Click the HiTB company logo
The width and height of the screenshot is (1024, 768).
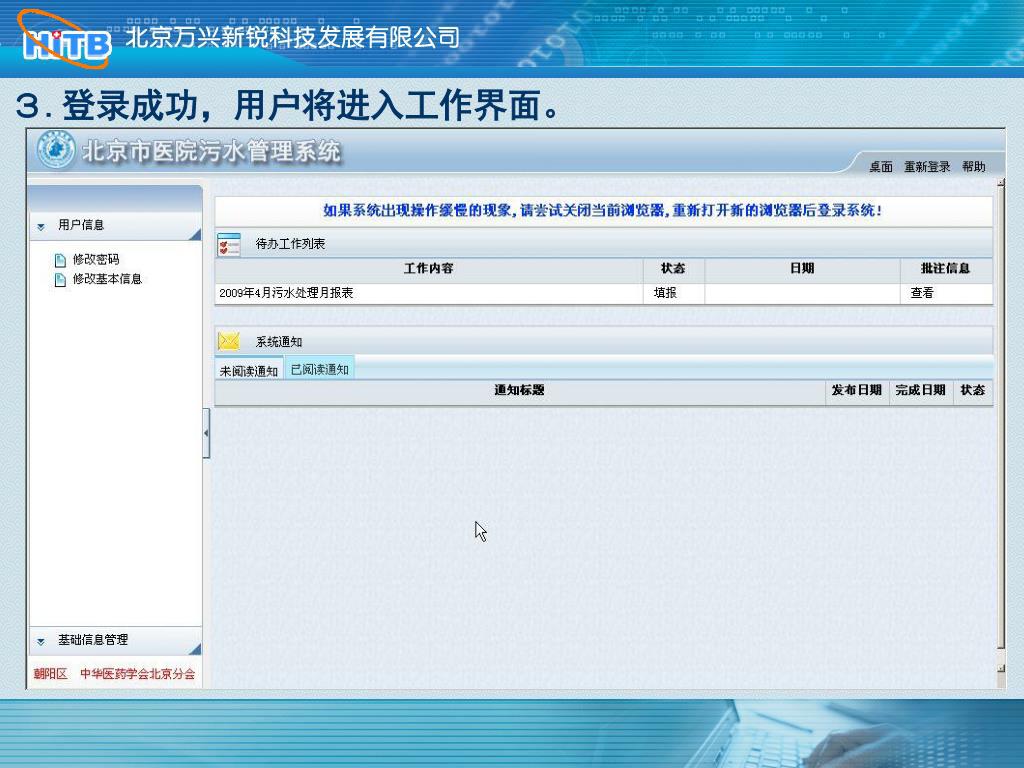(x=65, y=40)
